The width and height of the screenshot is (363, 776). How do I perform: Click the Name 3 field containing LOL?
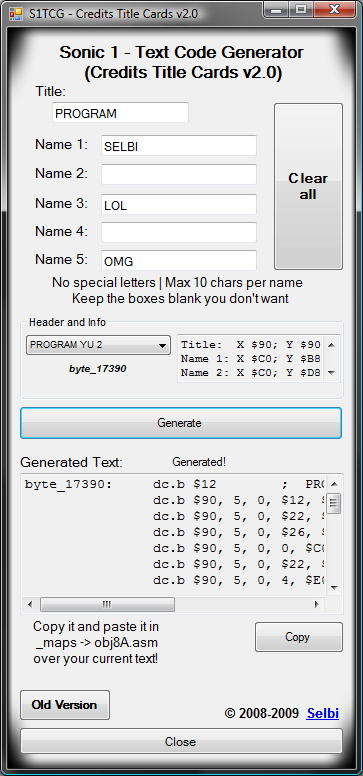(x=179, y=204)
